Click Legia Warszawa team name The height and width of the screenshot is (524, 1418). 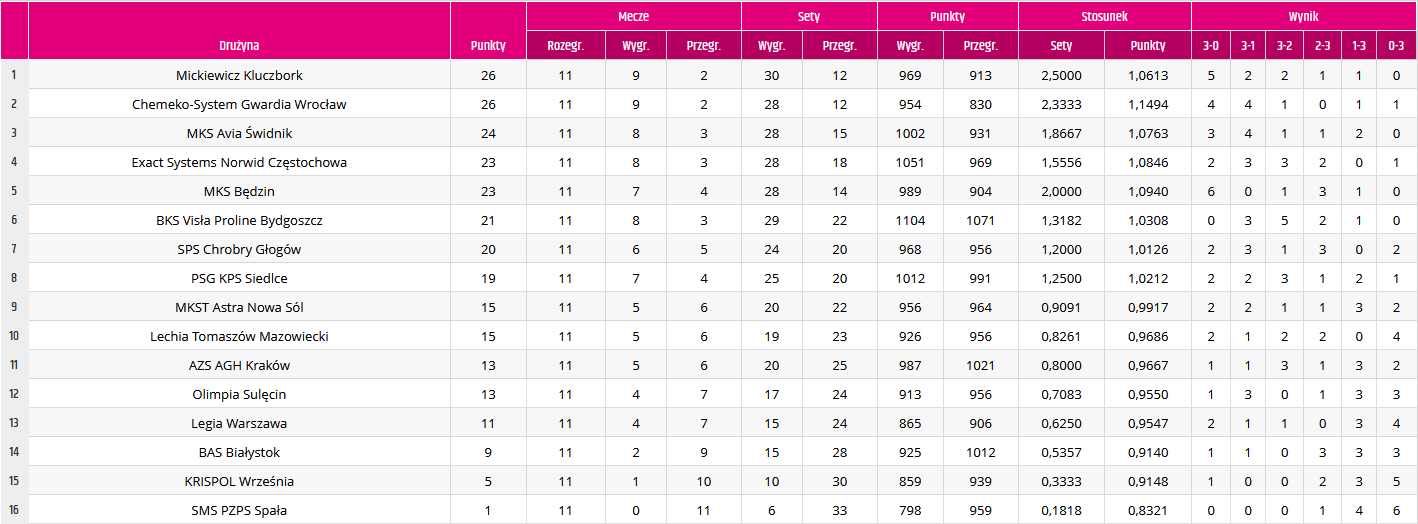[x=239, y=423]
